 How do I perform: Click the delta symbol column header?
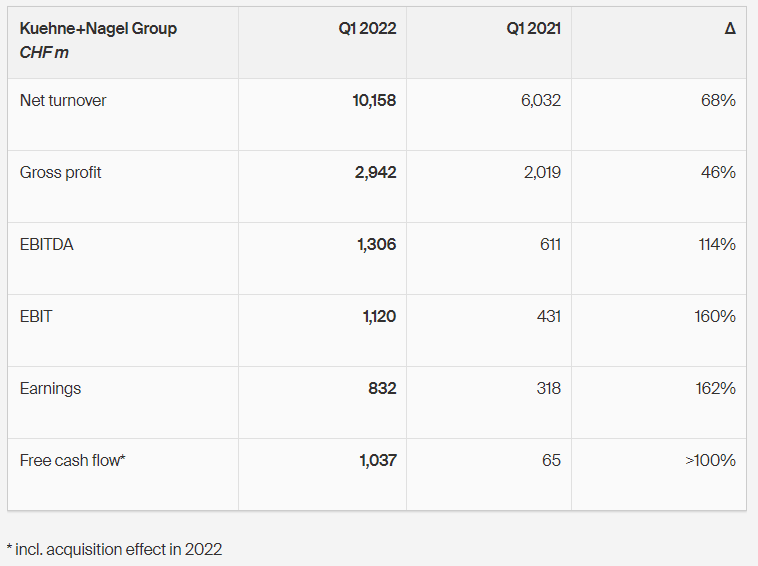pos(730,29)
